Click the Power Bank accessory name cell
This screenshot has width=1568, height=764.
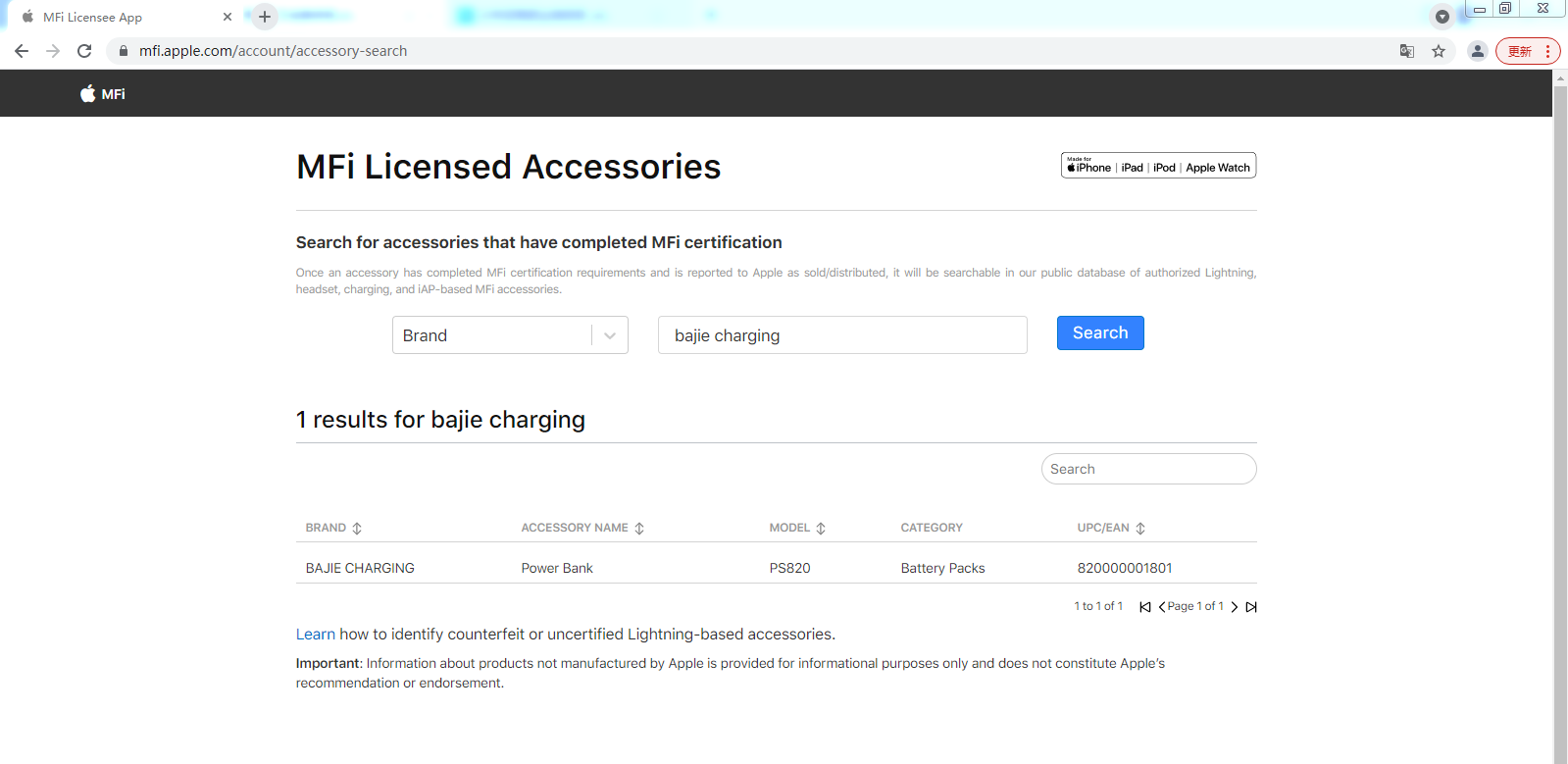click(557, 568)
